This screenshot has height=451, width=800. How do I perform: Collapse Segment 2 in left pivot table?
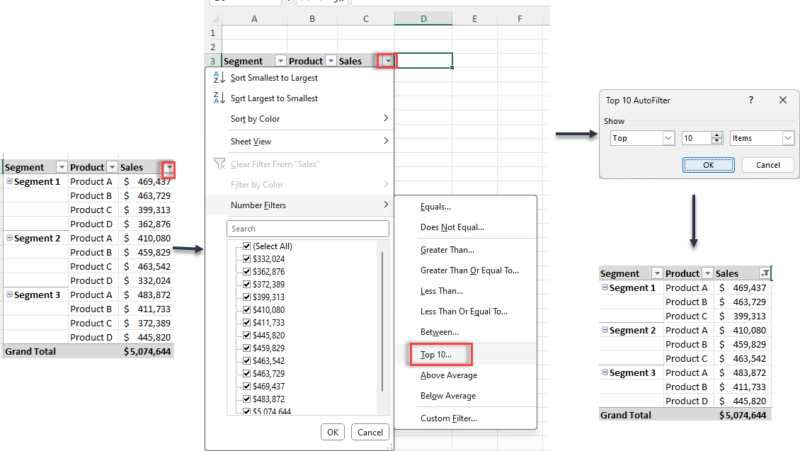[x=9, y=238]
